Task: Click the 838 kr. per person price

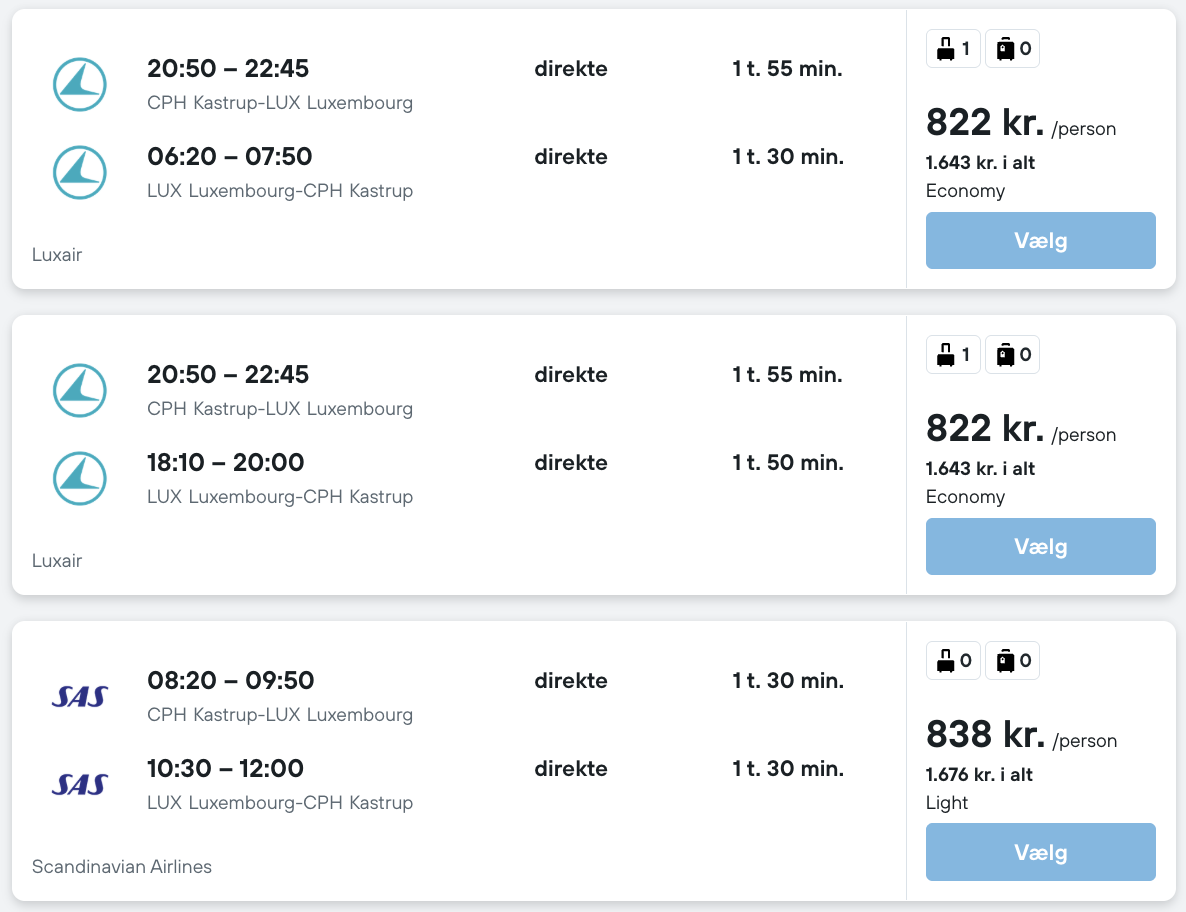Action: 985,735
